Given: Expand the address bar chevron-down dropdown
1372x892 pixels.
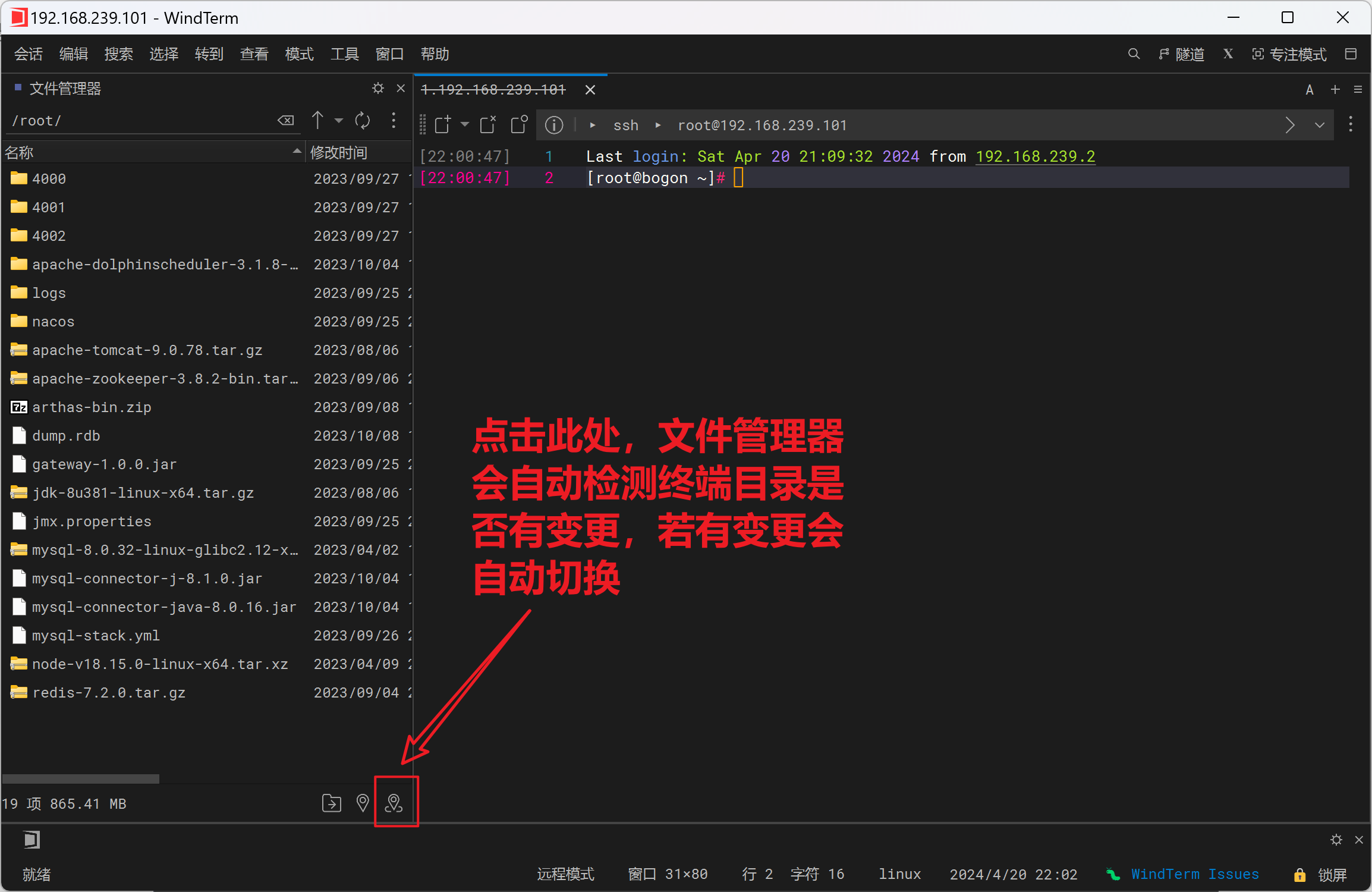Looking at the screenshot, I should (x=1320, y=125).
